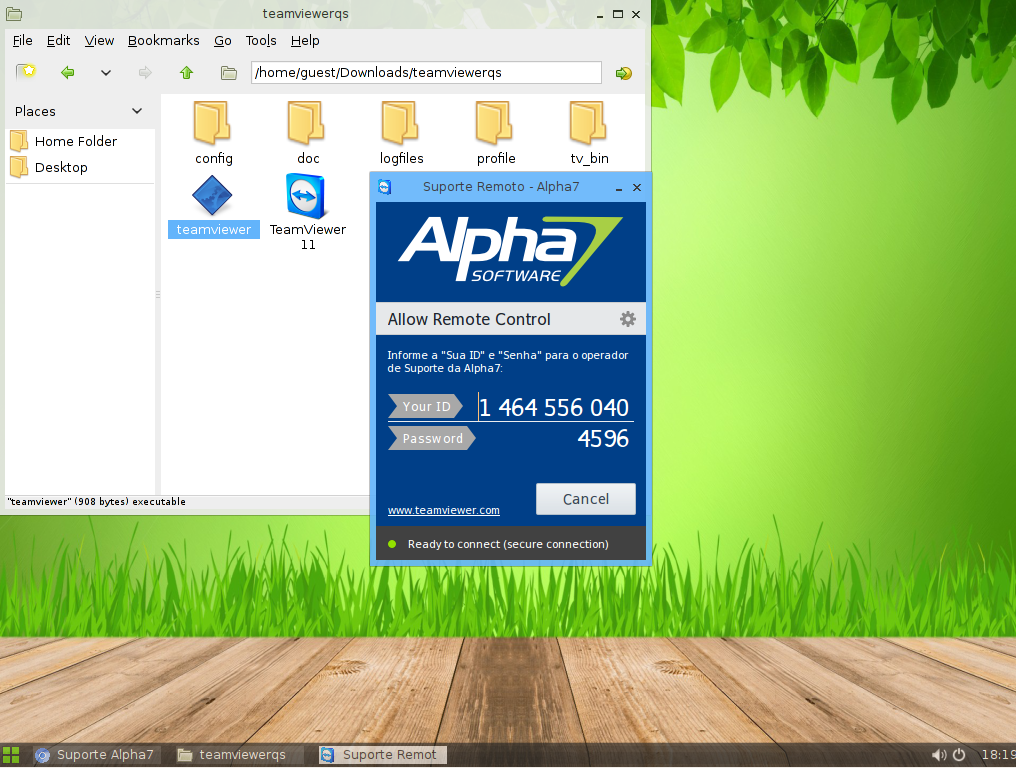The height and width of the screenshot is (768, 1016).
Task: Click the "teamviewer" highlighted file name label
Action: (x=214, y=229)
